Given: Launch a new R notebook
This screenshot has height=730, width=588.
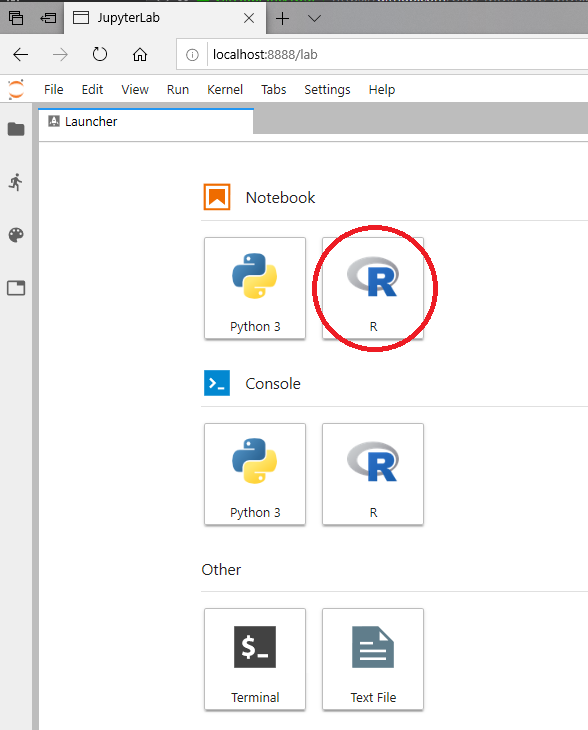Looking at the screenshot, I should tap(373, 288).
